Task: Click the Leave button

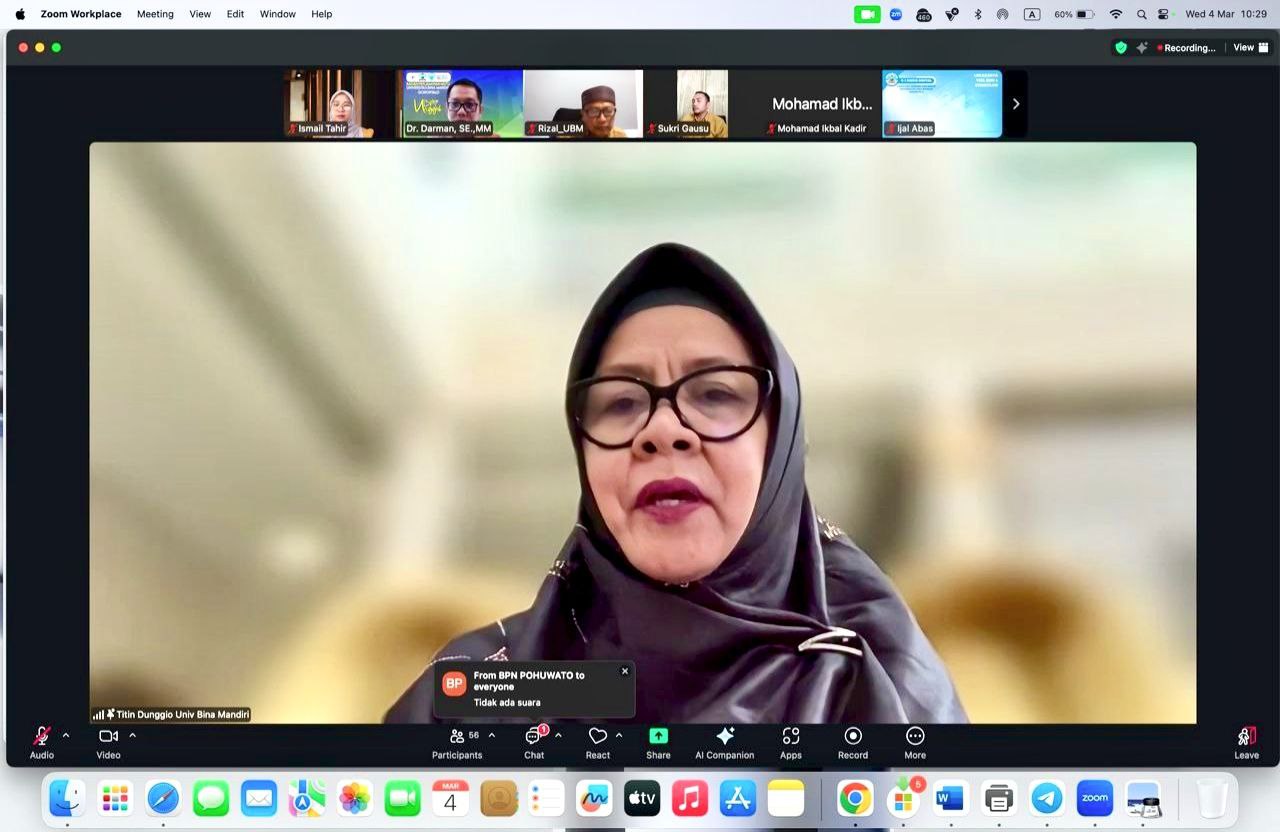Action: [x=1246, y=742]
